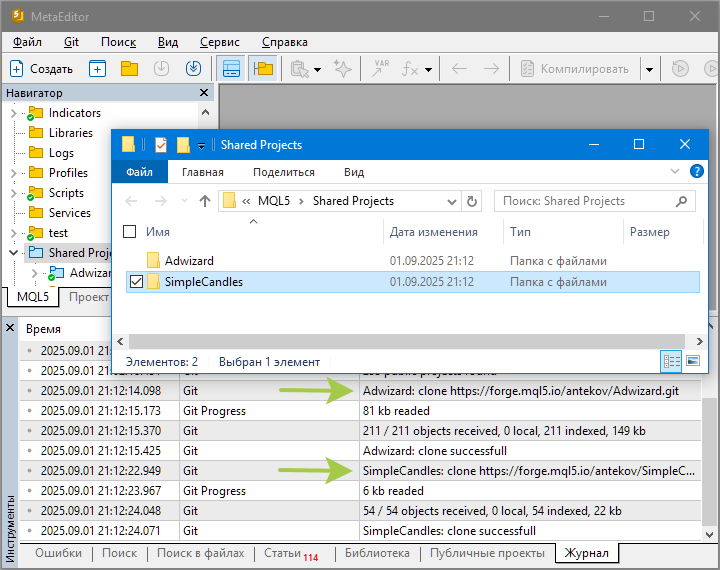Open the Вид ribbon tab in Explorer
Image resolution: width=720 pixels, height=570 pixels.
354,172
